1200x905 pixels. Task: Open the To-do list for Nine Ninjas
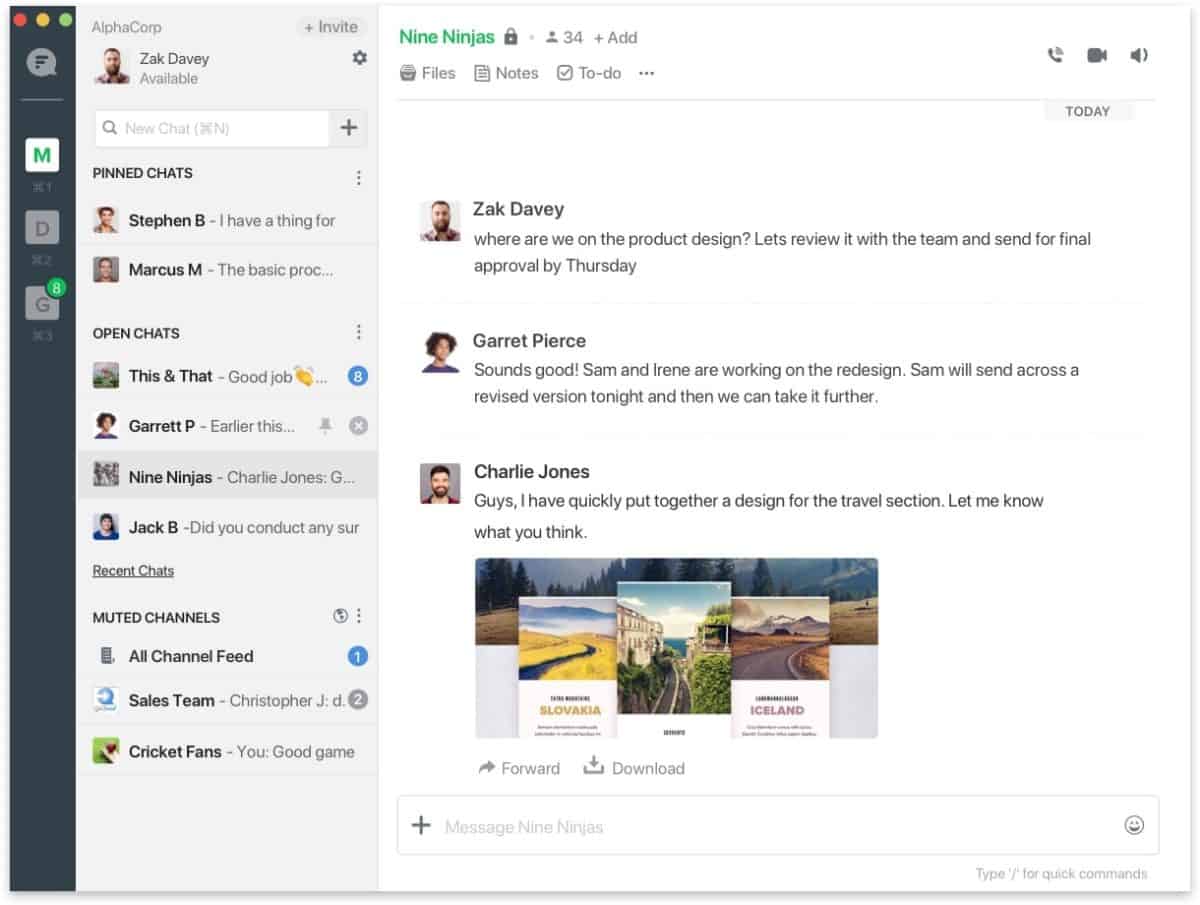(589, 72)
